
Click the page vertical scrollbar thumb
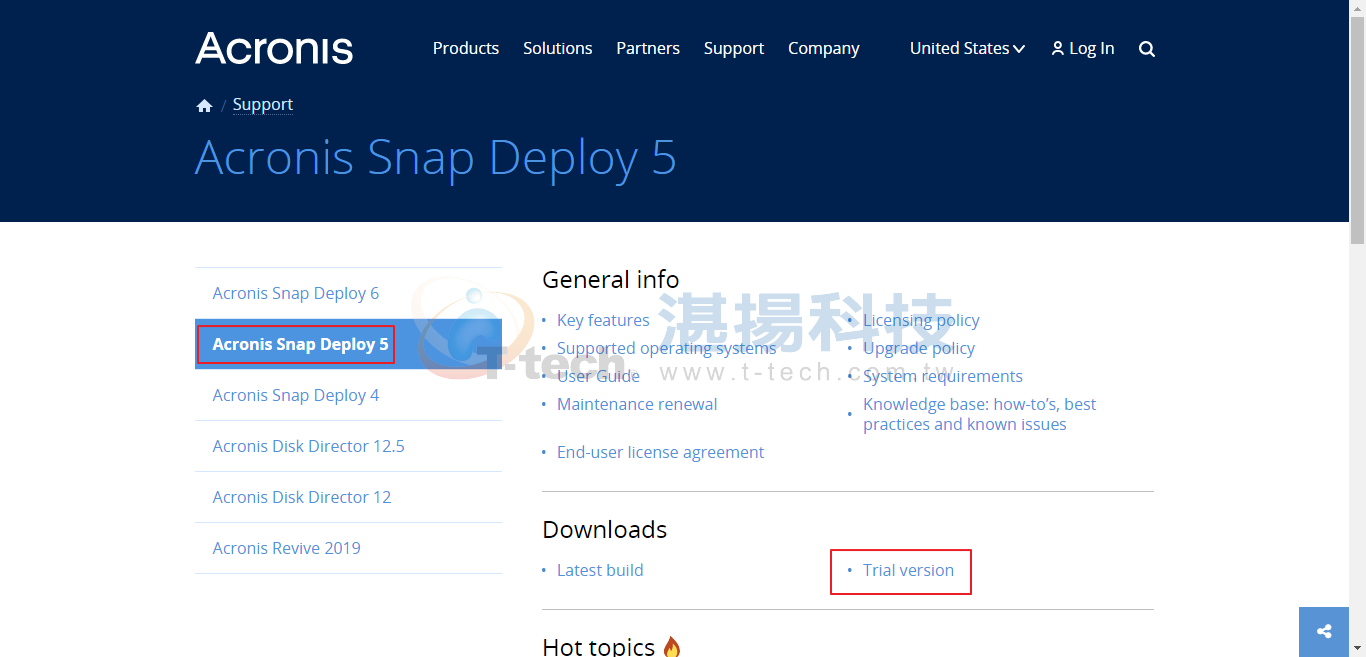[1357, 130]
